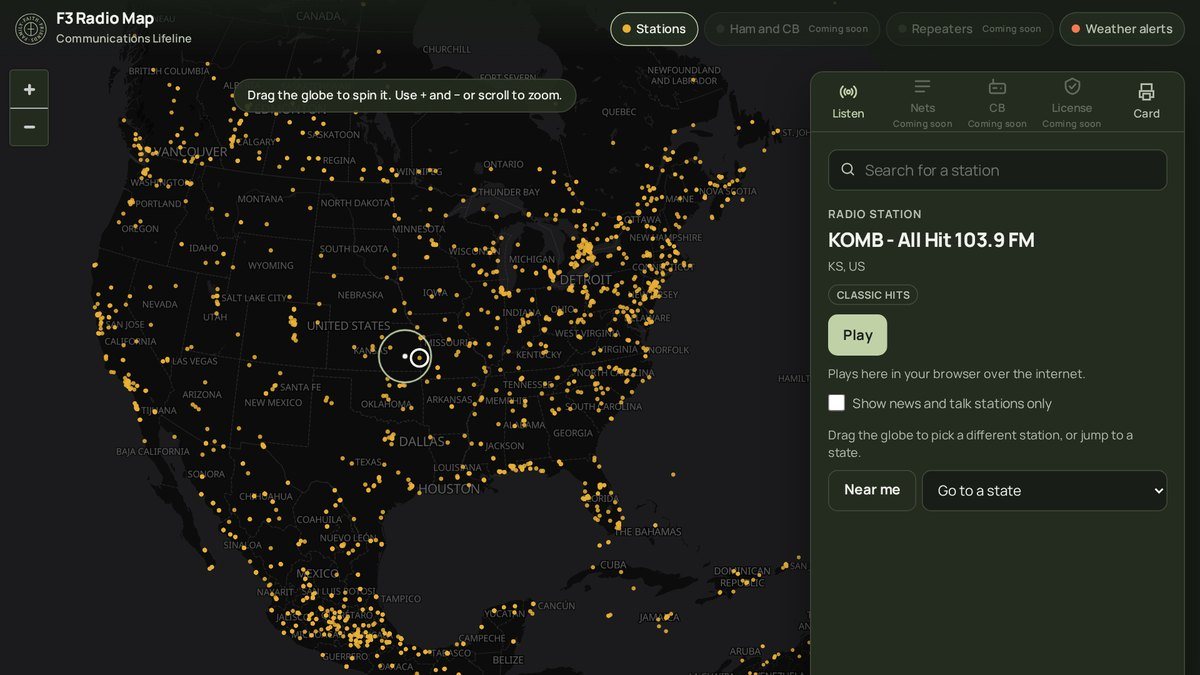Viewport: 1200px width, 675px height.
Task: Play the KOMB radio station
Action: [x=857, y=335]
